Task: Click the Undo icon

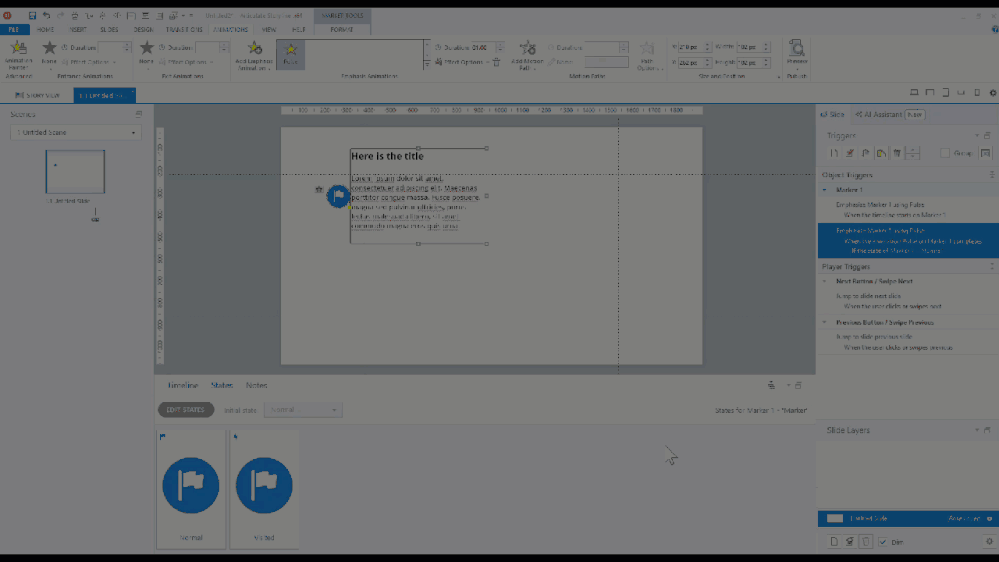Action: click(47, 15)
